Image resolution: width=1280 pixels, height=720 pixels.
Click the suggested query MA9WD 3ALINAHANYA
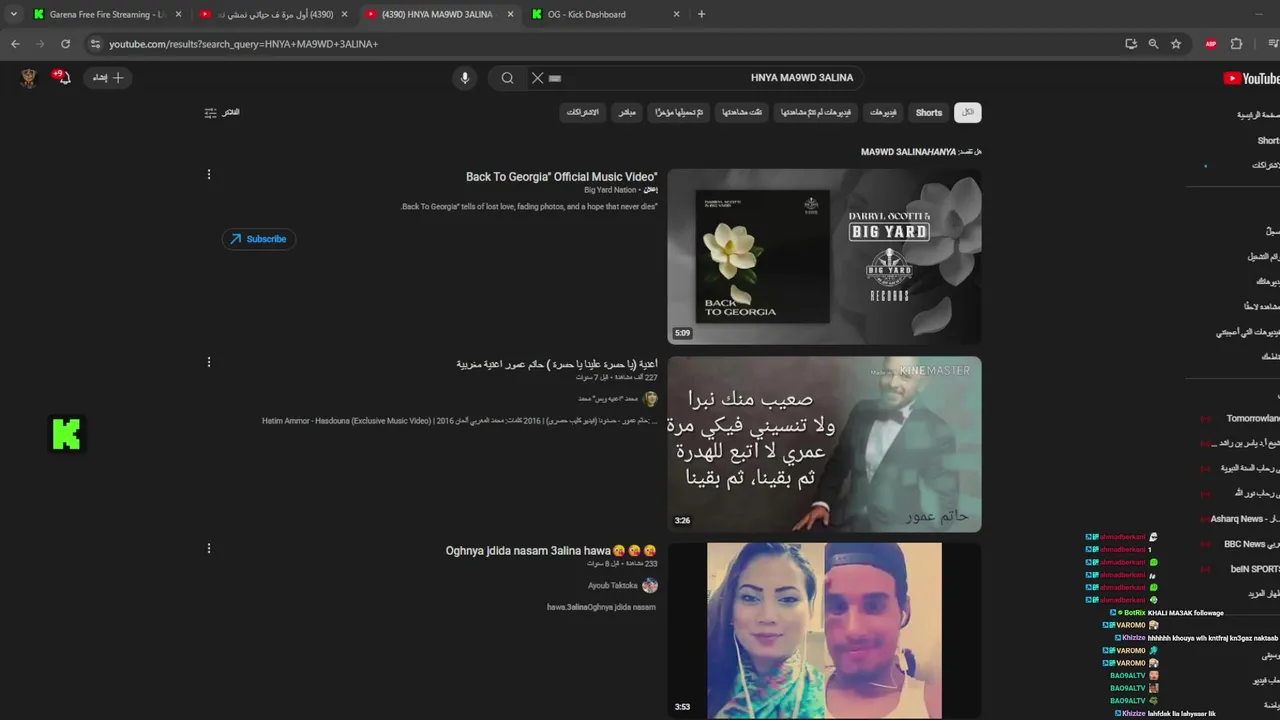(908, 152)
